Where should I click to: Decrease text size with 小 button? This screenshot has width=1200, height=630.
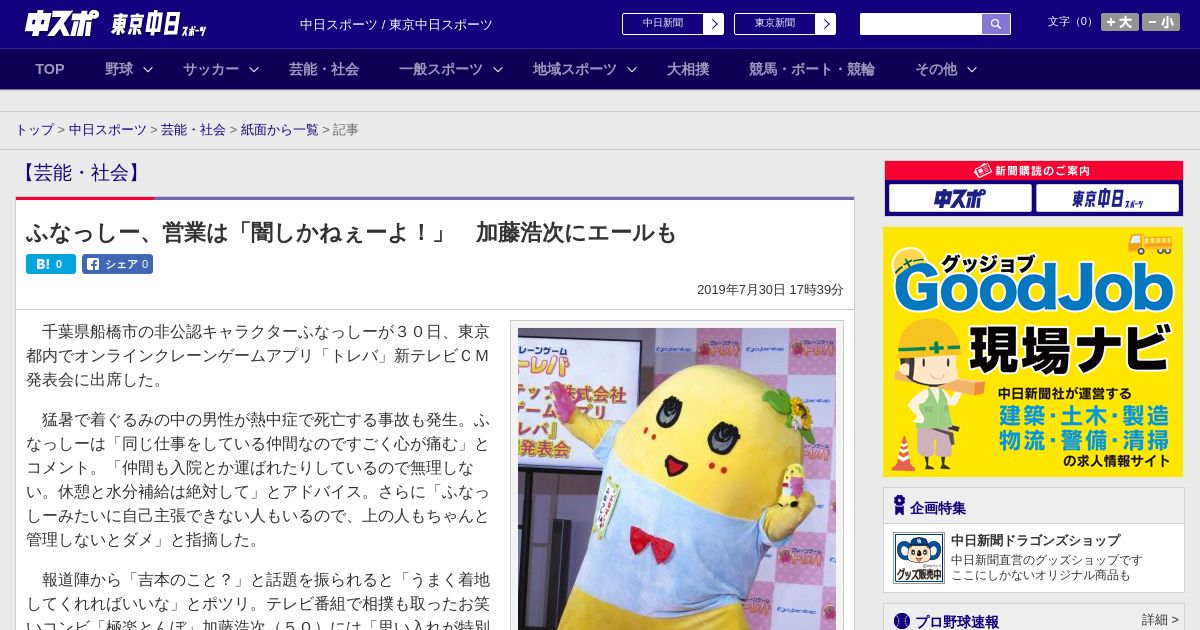click(x=1161, y=22)
